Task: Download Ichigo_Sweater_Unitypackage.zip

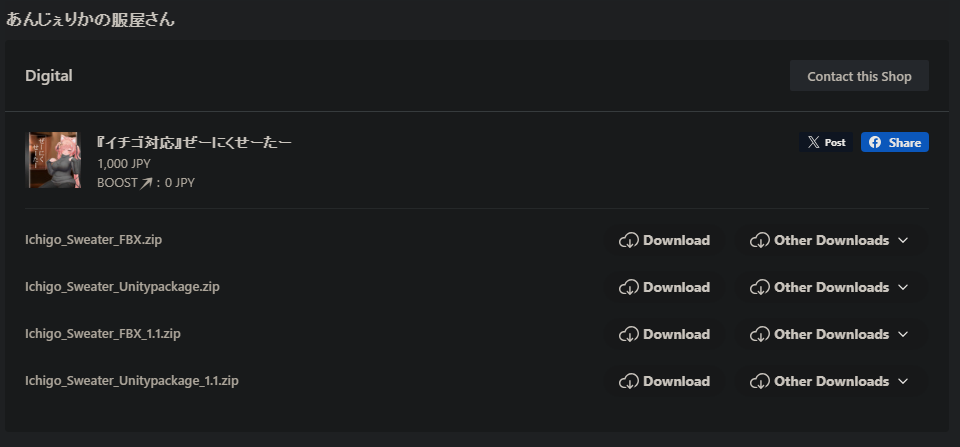Action: (x=664, y=288)
